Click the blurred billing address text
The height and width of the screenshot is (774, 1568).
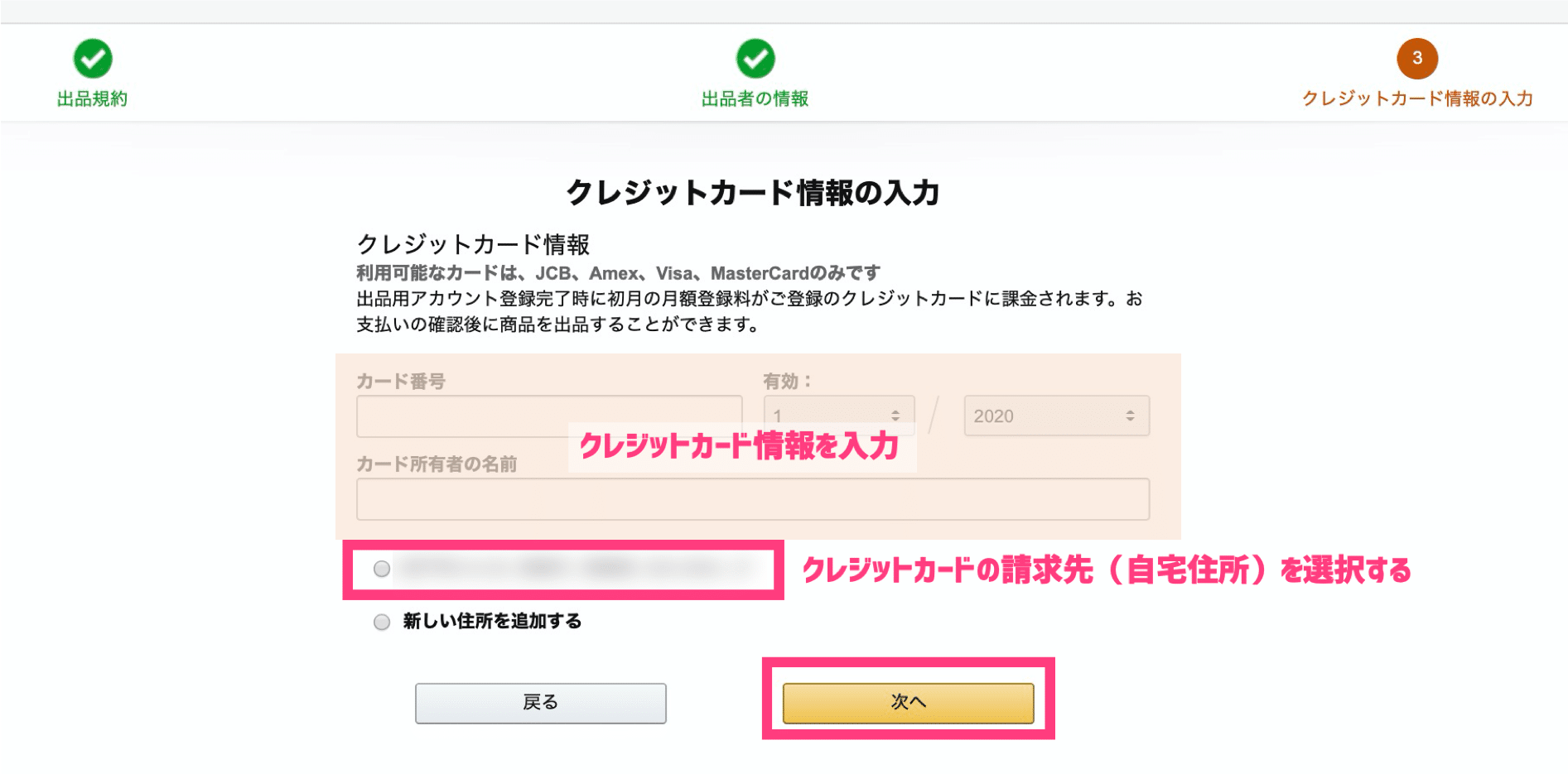(577, 568)
